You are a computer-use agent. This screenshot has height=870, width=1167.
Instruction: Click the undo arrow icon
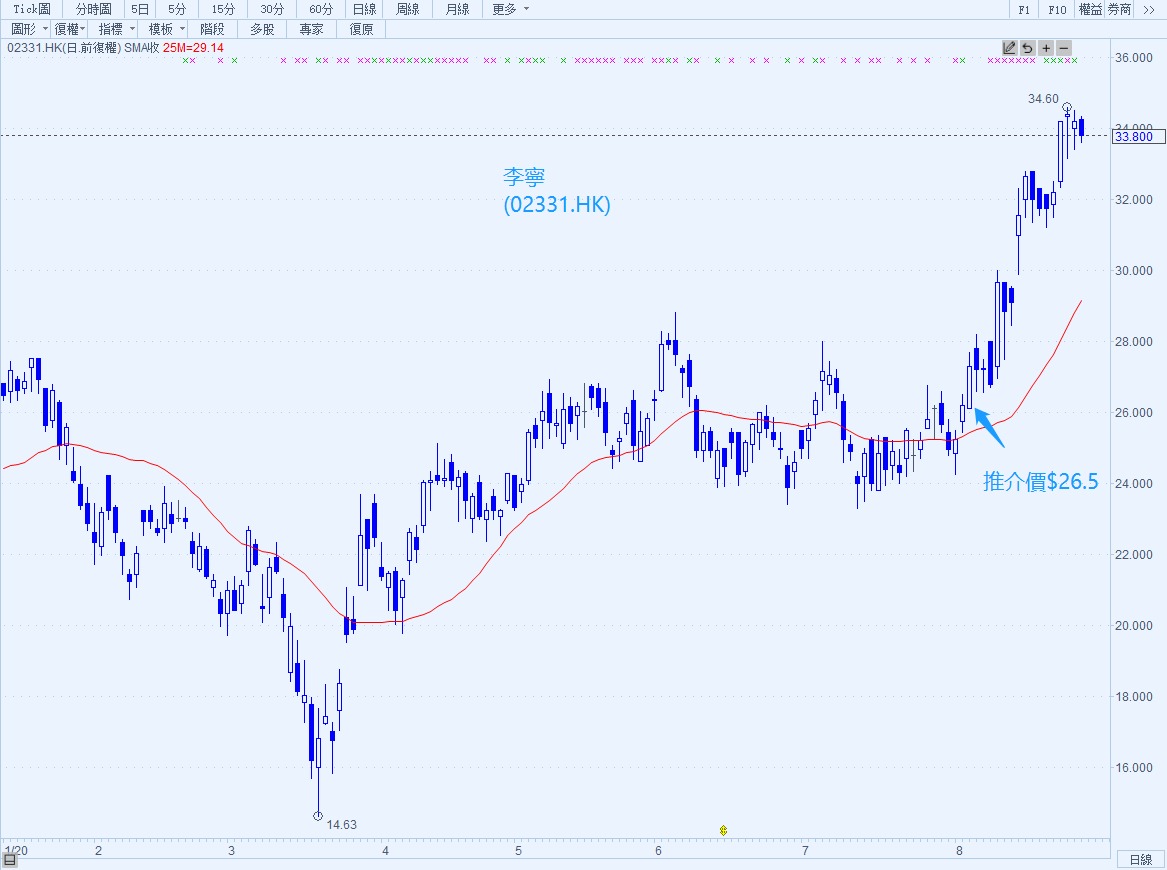(1027, 48)
